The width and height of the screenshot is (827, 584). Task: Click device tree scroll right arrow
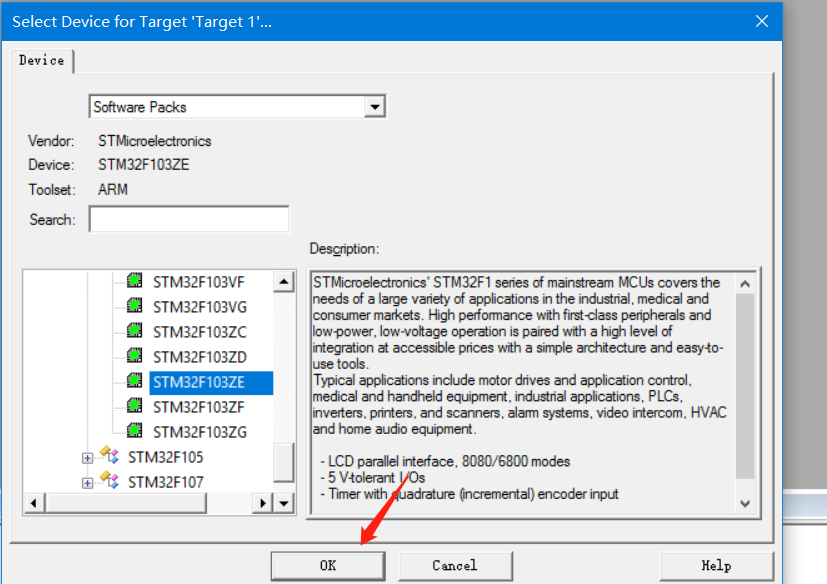coord(262,503)
